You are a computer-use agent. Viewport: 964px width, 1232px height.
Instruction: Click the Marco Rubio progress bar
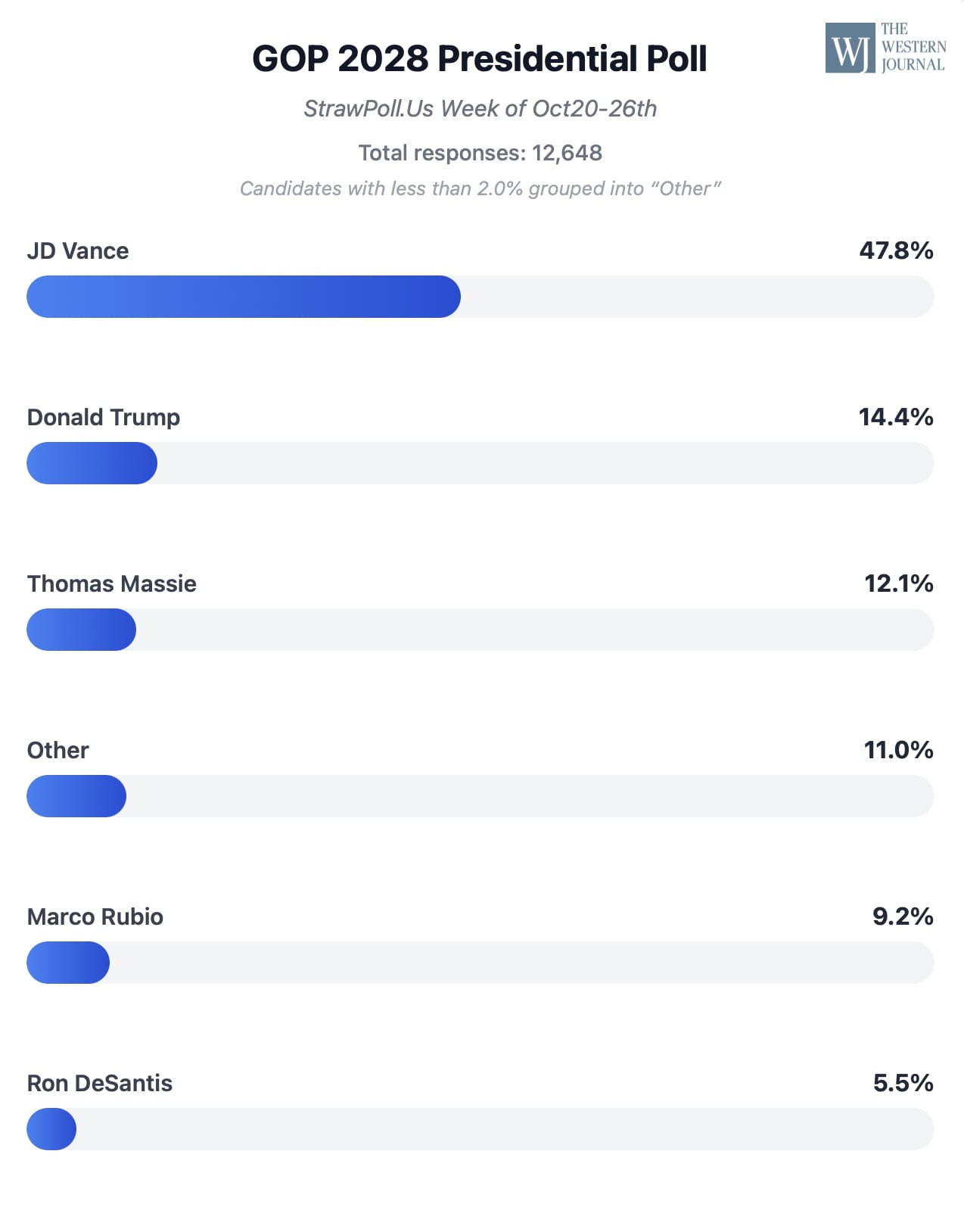(480, 963)
